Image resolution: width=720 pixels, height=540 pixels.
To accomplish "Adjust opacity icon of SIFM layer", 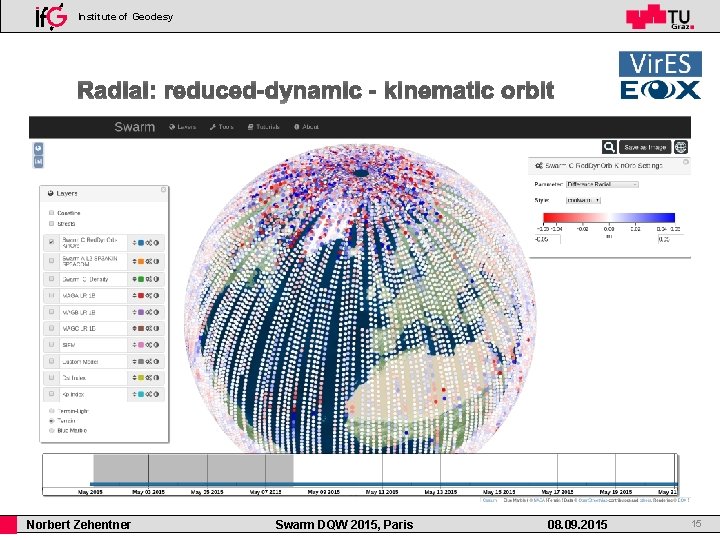I will pos(157,345).
